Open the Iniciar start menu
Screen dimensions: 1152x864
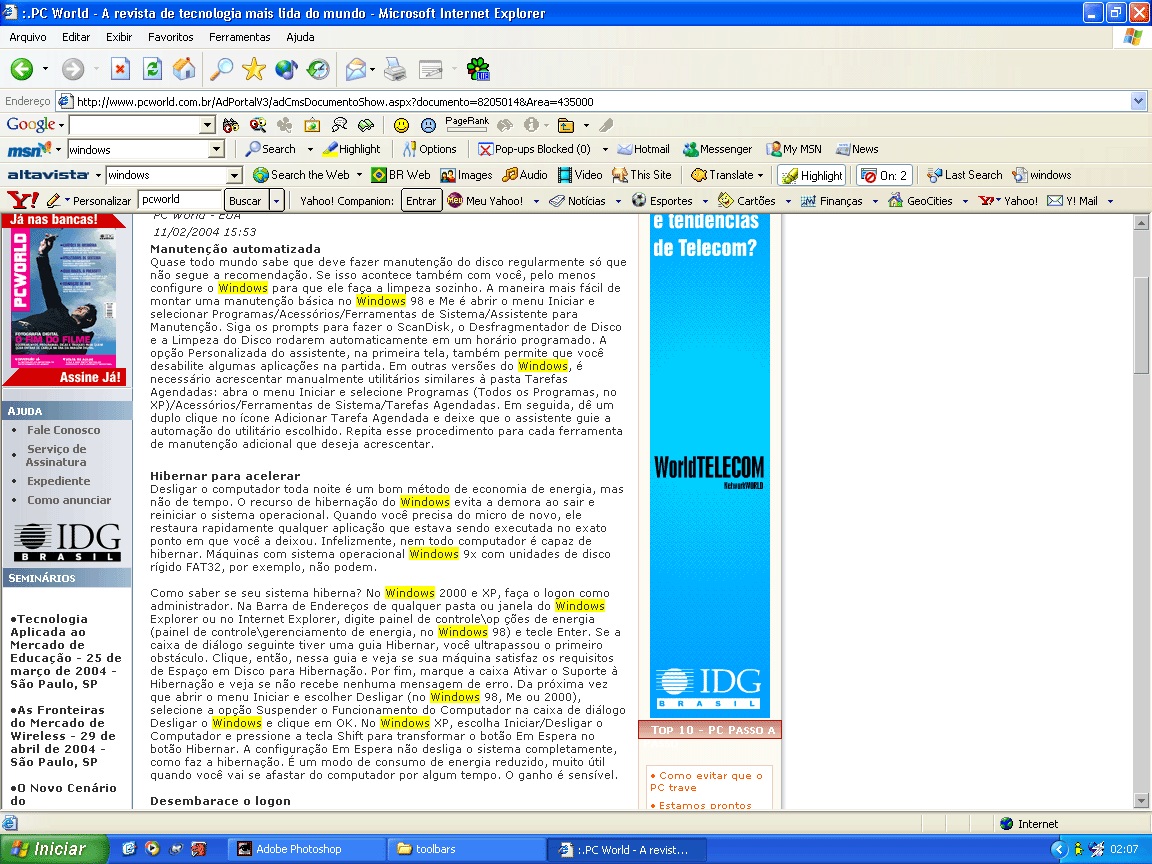(54, 849)
